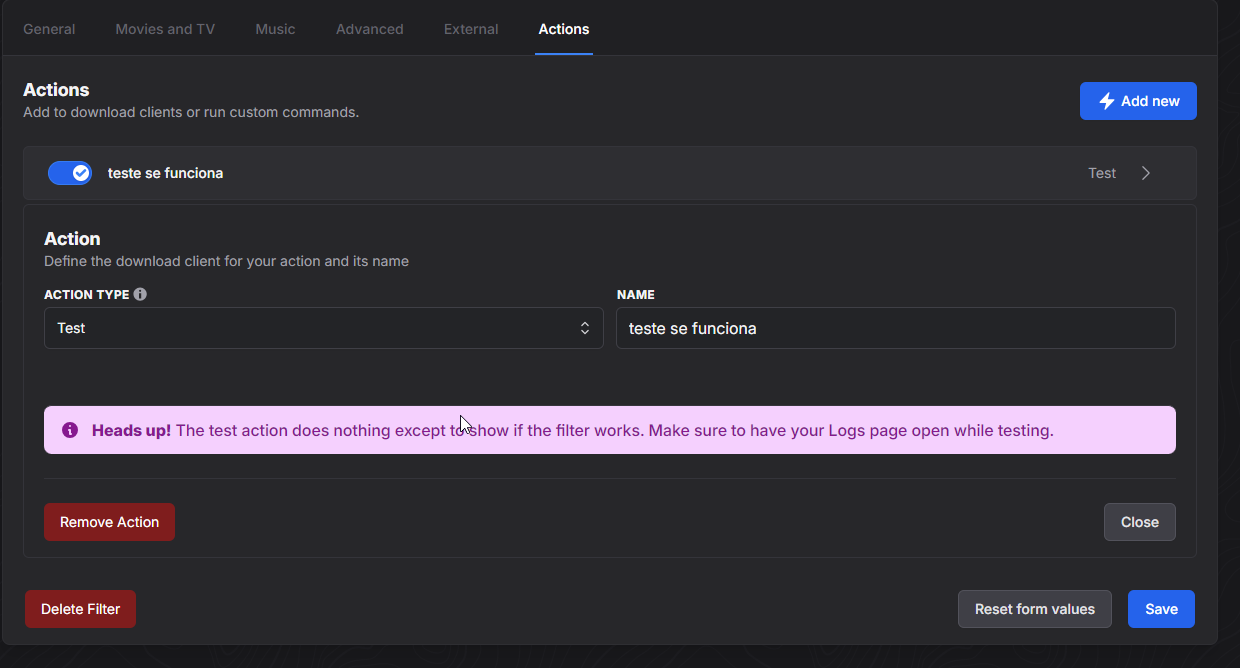This screenshot has width=1240, height=668.
Task: Focus the Name input field
Action: coord(895,328)
